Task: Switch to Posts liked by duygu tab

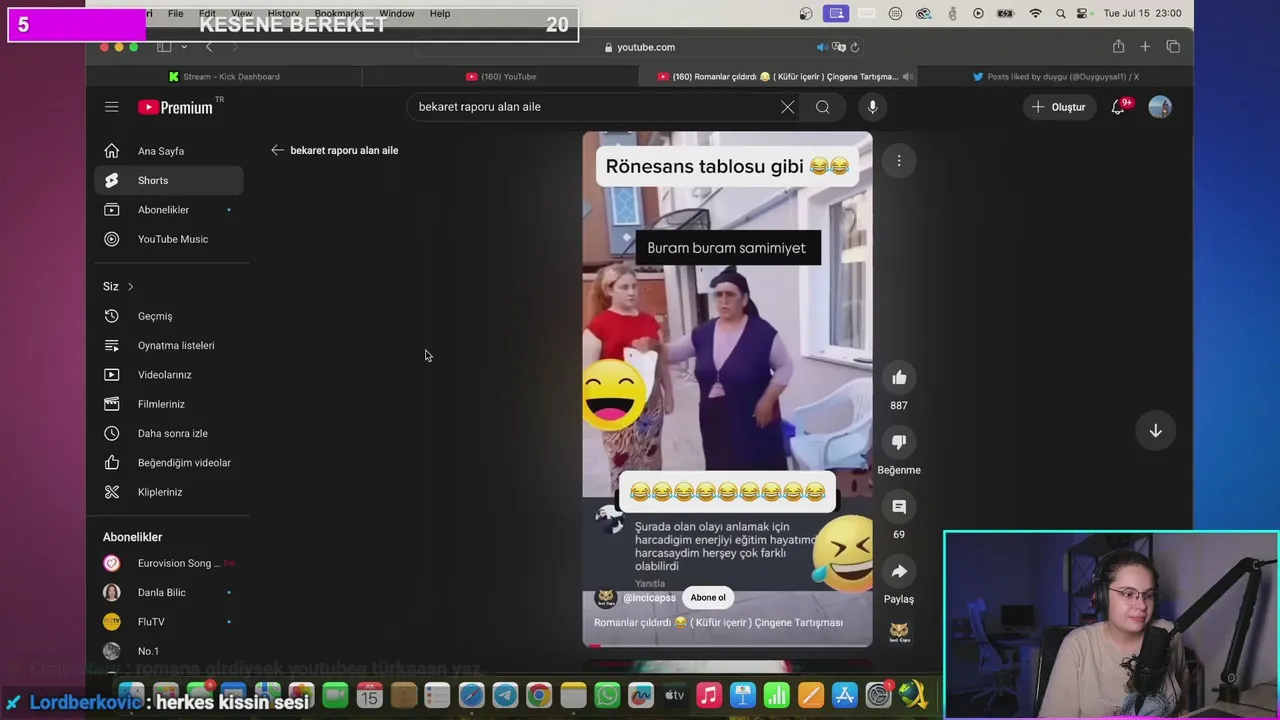Action: point(1055,76)
